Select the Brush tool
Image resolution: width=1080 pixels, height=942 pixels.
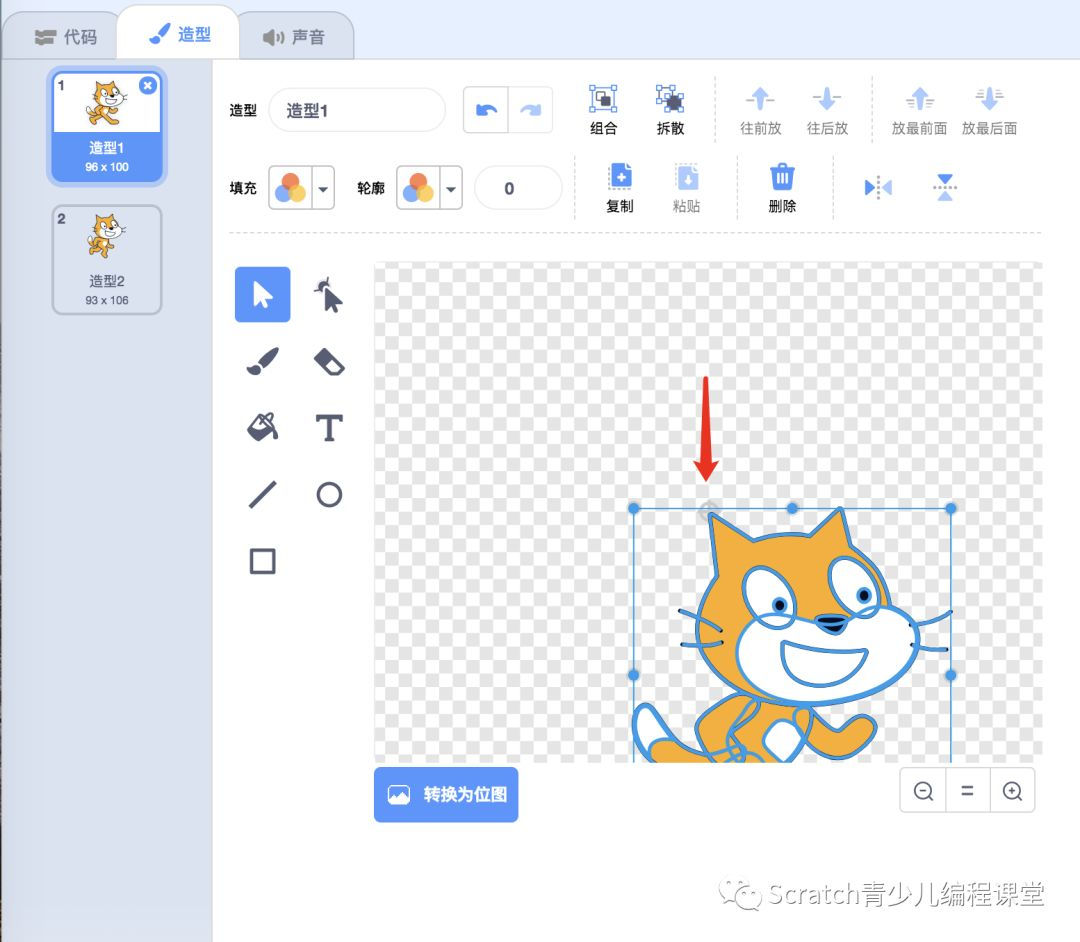[261, 361]
